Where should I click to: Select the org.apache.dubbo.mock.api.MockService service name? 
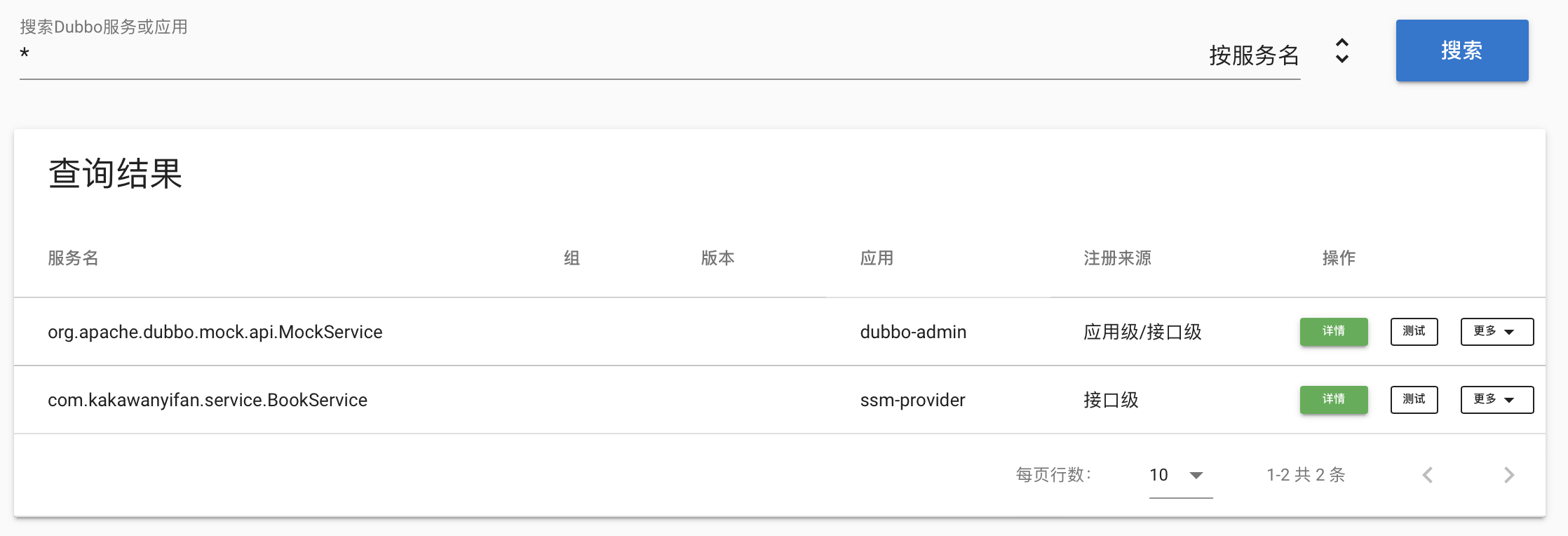[215, 332]
